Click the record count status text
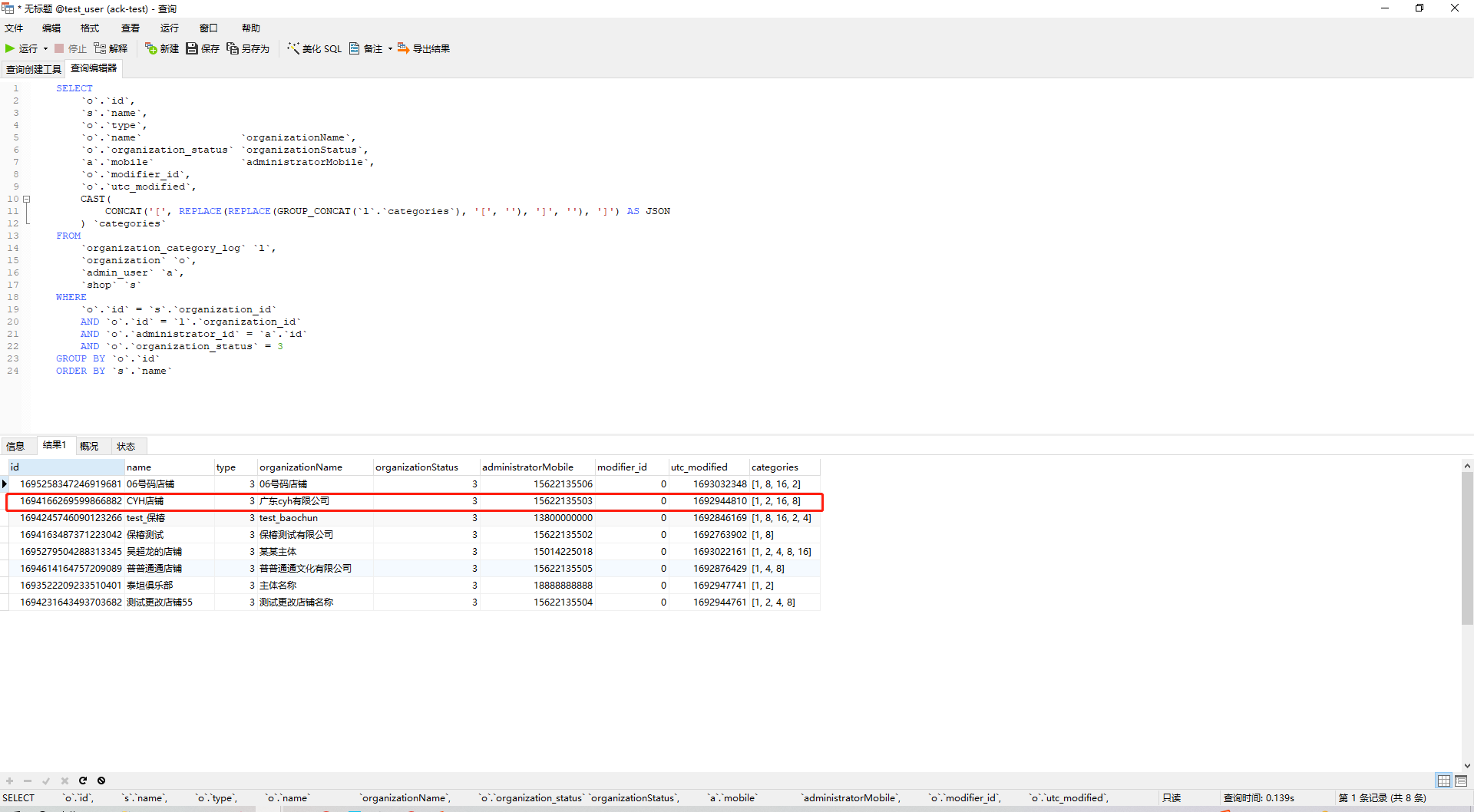This screenshot has width=1474, height=812. [1383, 798]
